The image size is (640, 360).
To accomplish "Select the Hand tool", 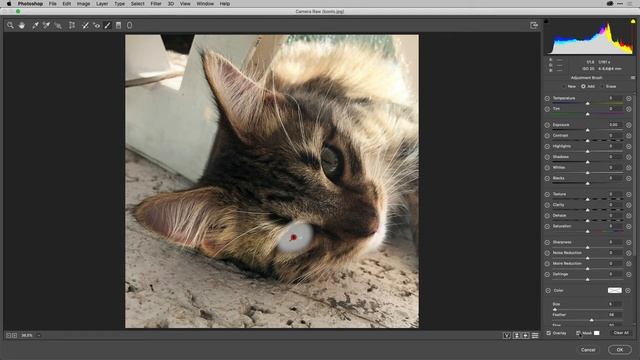I will [22, 25].
